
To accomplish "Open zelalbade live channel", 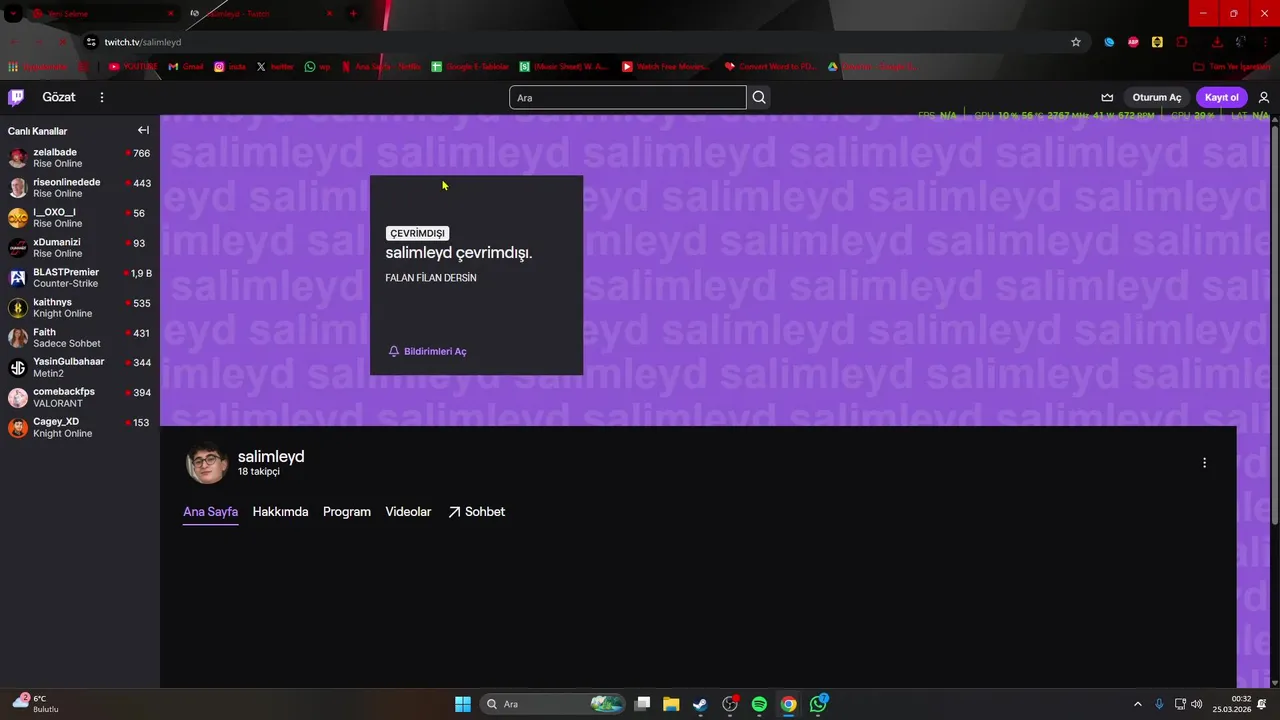I will 79,158.
